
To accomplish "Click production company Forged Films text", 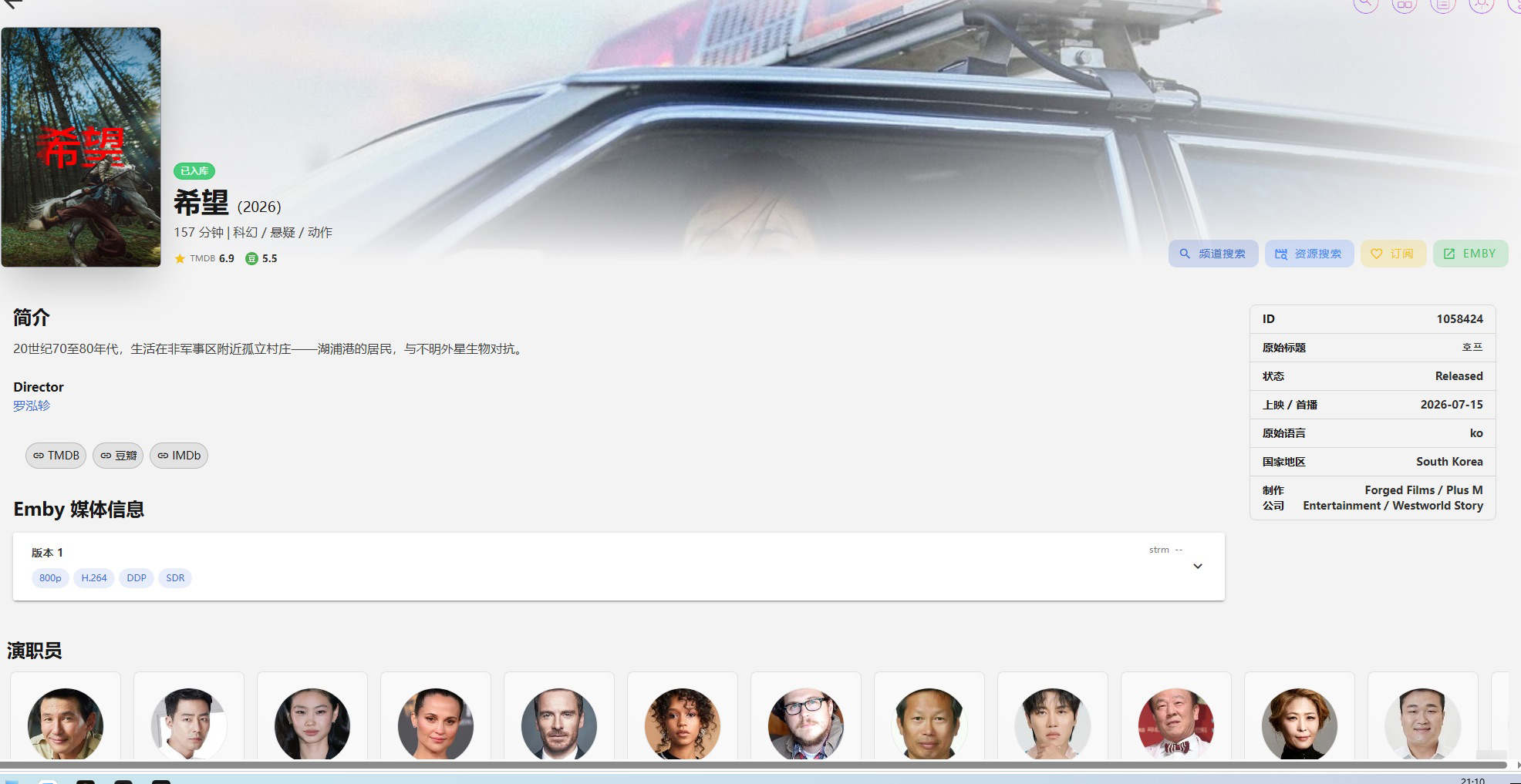I will pyautogui.click(x=1399, y=490).
